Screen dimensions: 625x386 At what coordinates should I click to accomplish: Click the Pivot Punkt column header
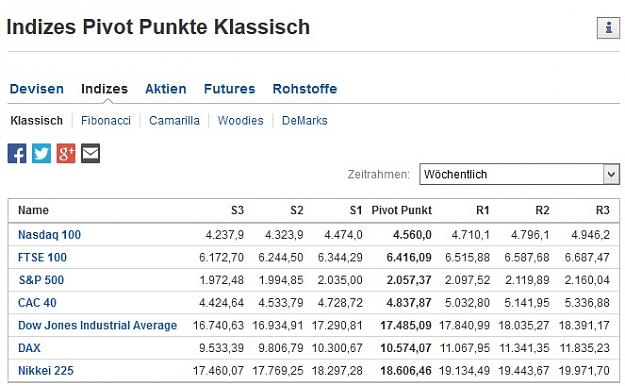click(401, 211)
